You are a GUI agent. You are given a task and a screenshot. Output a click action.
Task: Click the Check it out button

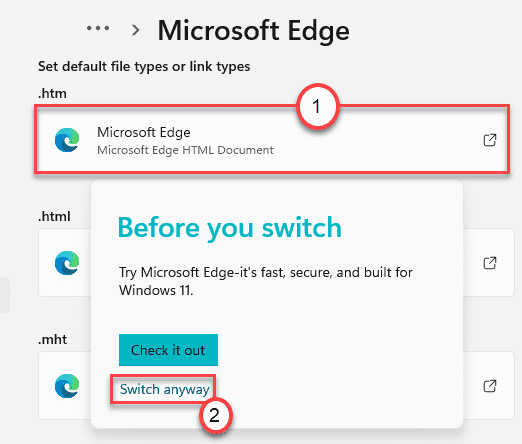[168, 350]
